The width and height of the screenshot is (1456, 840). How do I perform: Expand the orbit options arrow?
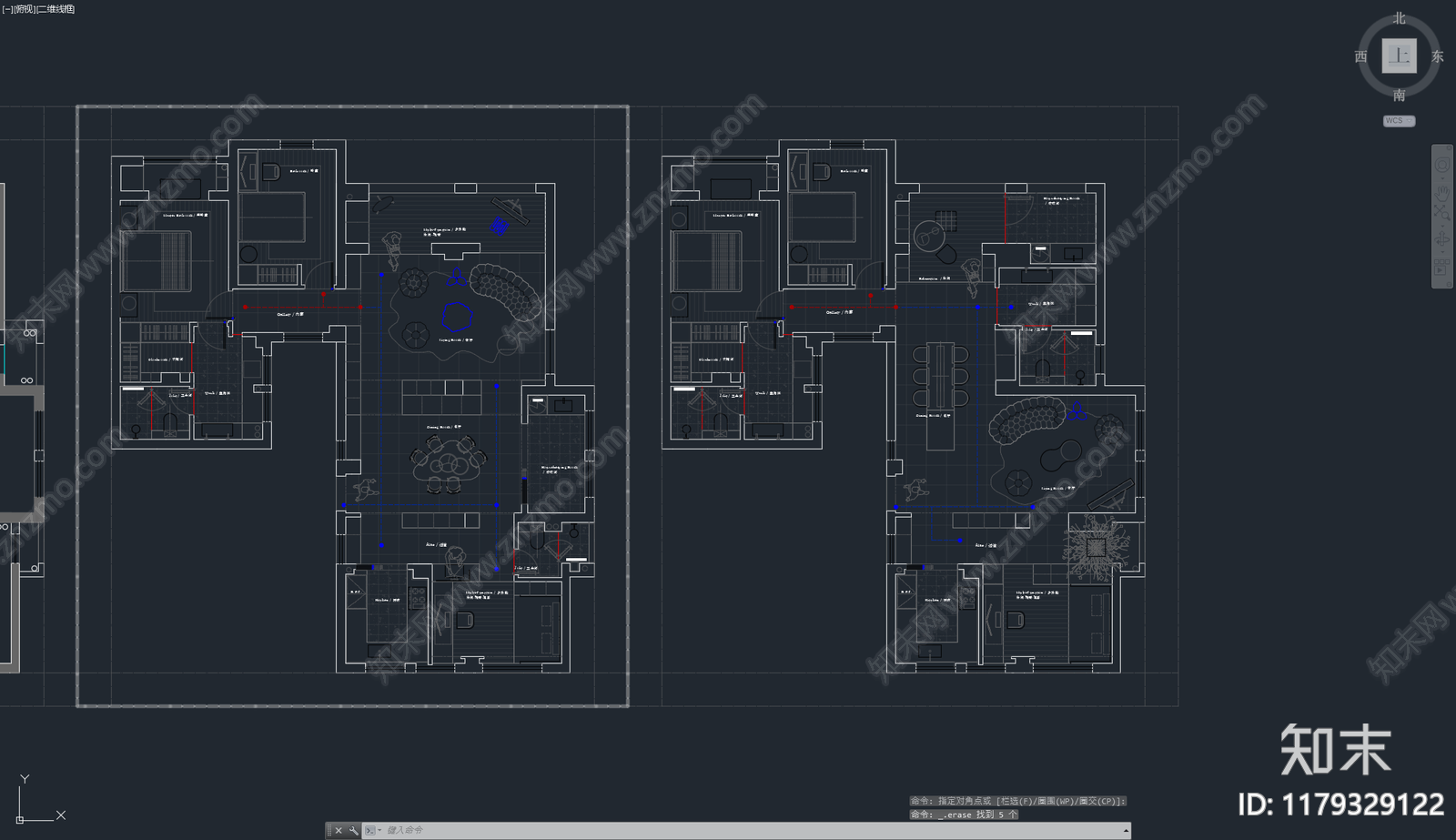click(1442, 252)
